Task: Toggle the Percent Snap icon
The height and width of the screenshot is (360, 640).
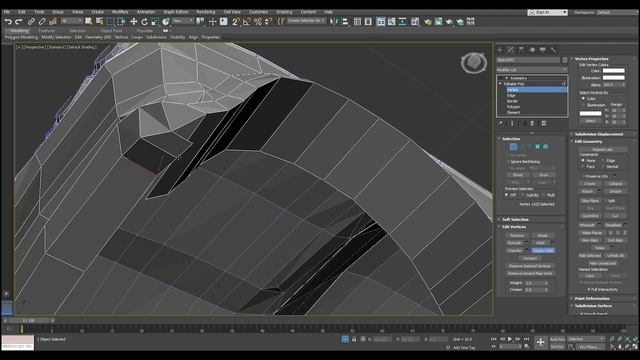Action: (258, 22)
